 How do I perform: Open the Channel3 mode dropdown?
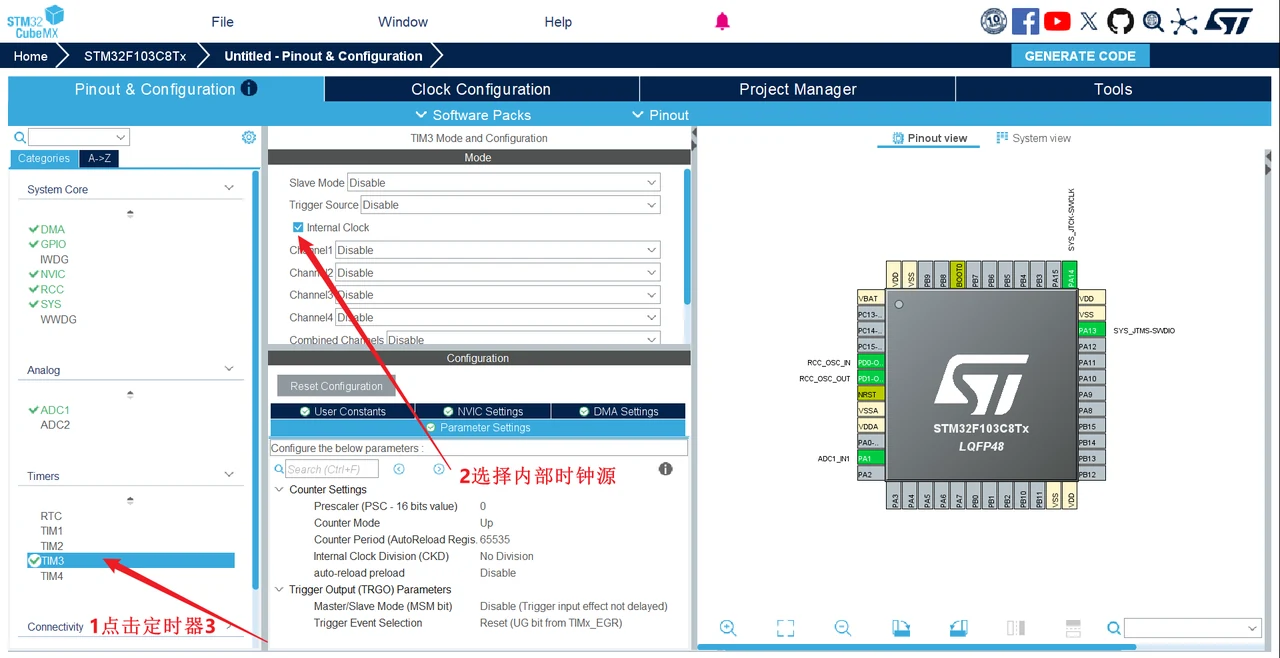[x=497, y=295]
